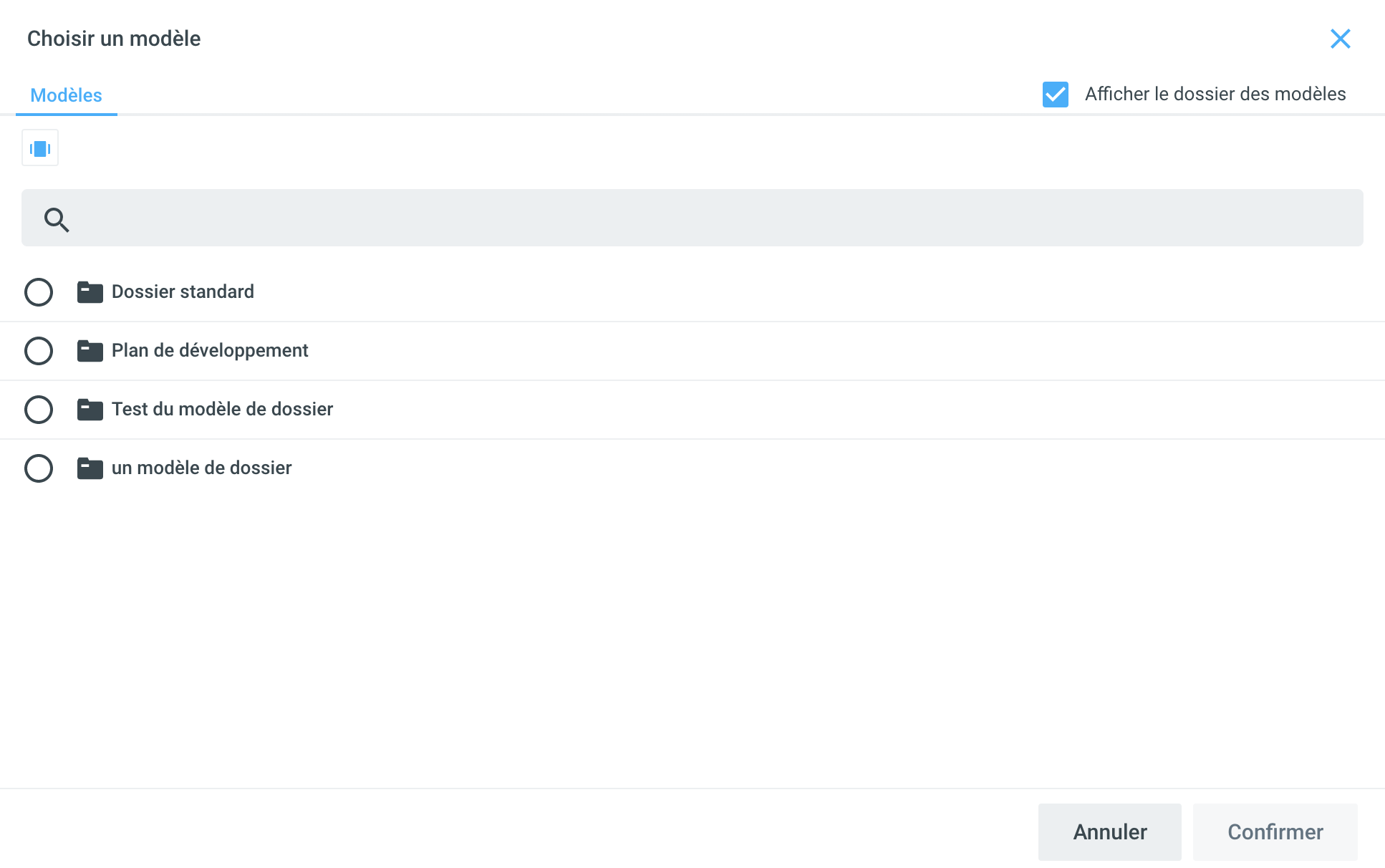This screenshot has width=1385, height=868.
Task: Click the magnifying glass search icon
Action: point(57,220)
